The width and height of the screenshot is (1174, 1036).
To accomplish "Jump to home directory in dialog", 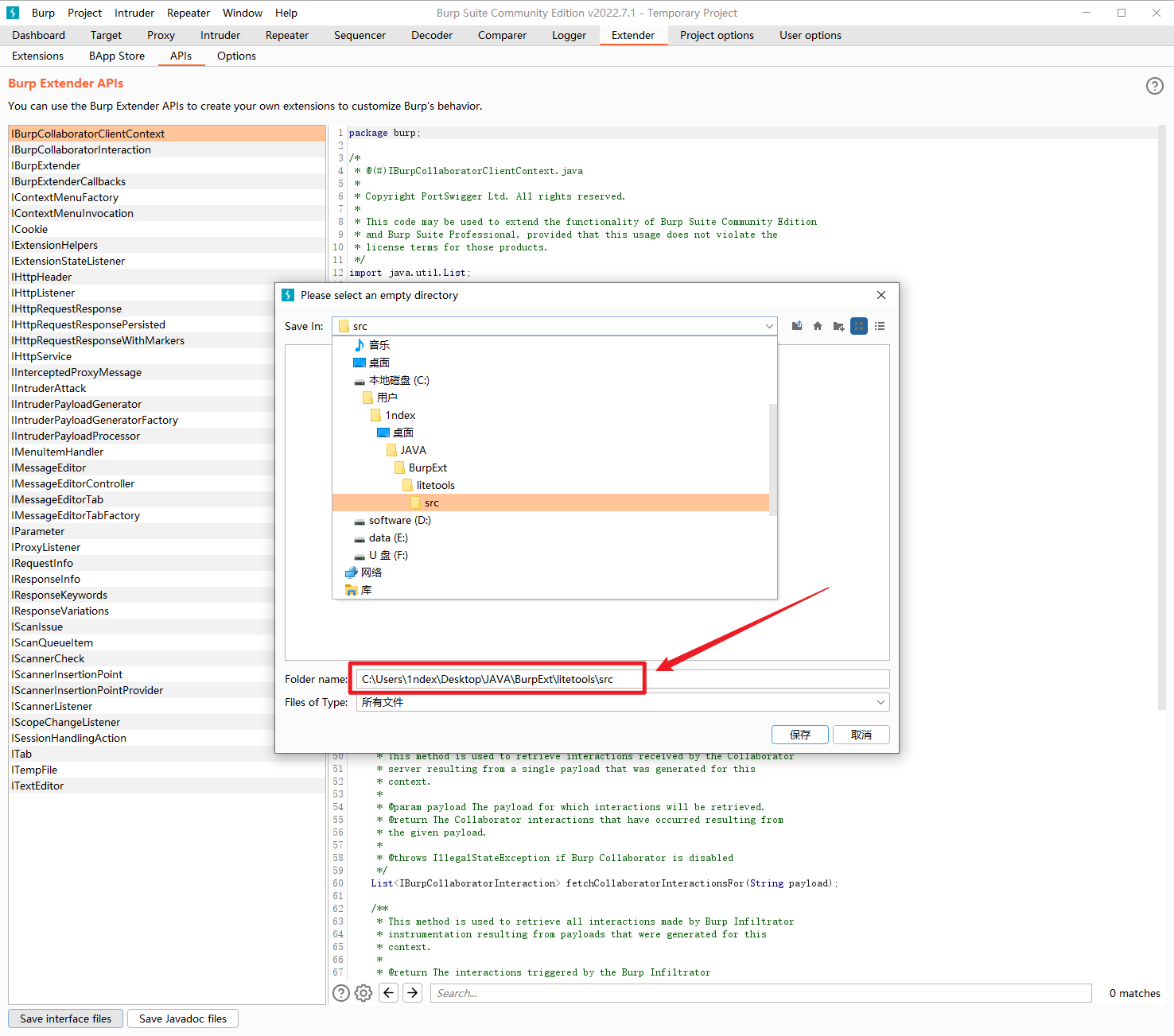I will click(818, 326).
